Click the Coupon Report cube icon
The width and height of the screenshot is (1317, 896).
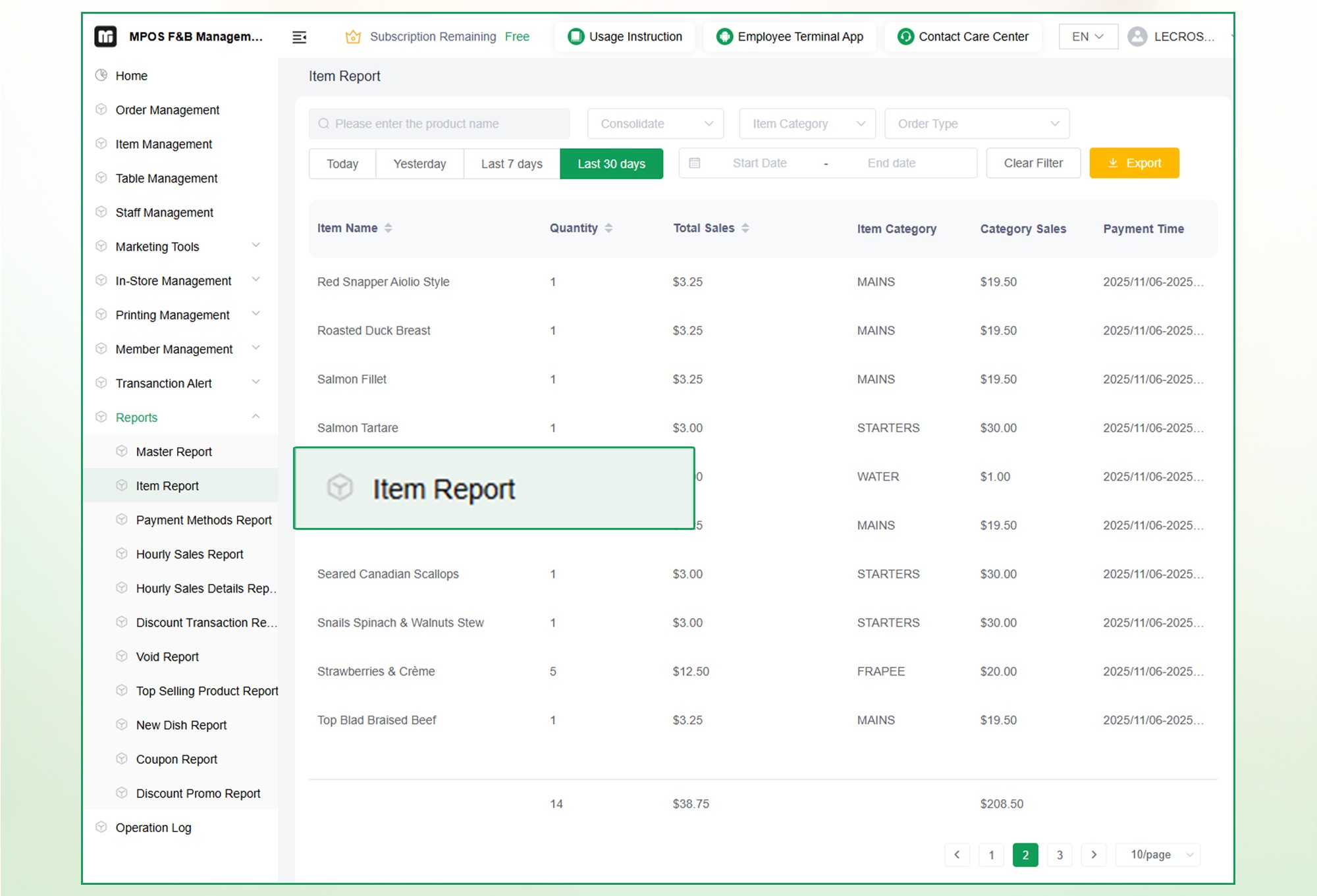coord(121,758)
